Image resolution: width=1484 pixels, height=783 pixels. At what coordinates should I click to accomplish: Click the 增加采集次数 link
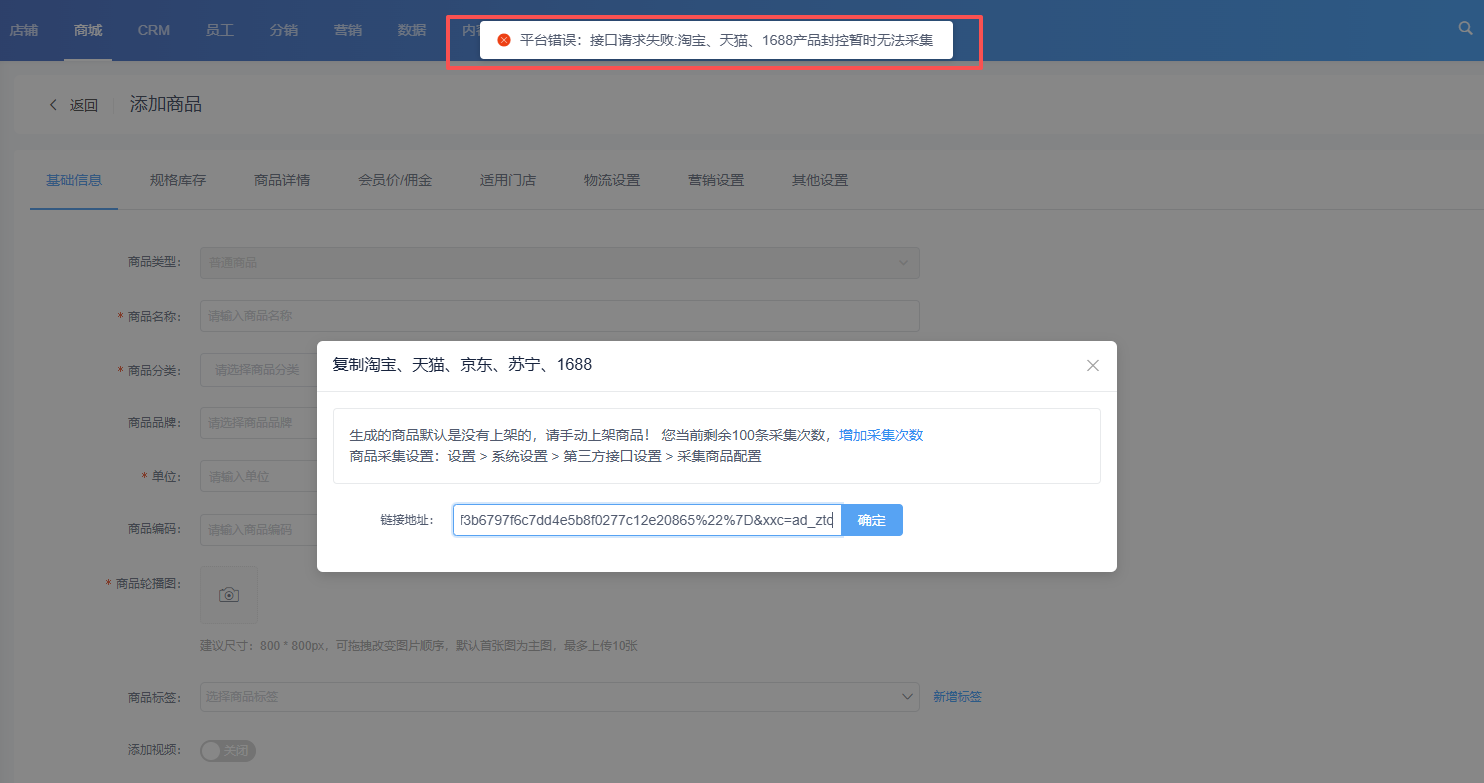880,435
